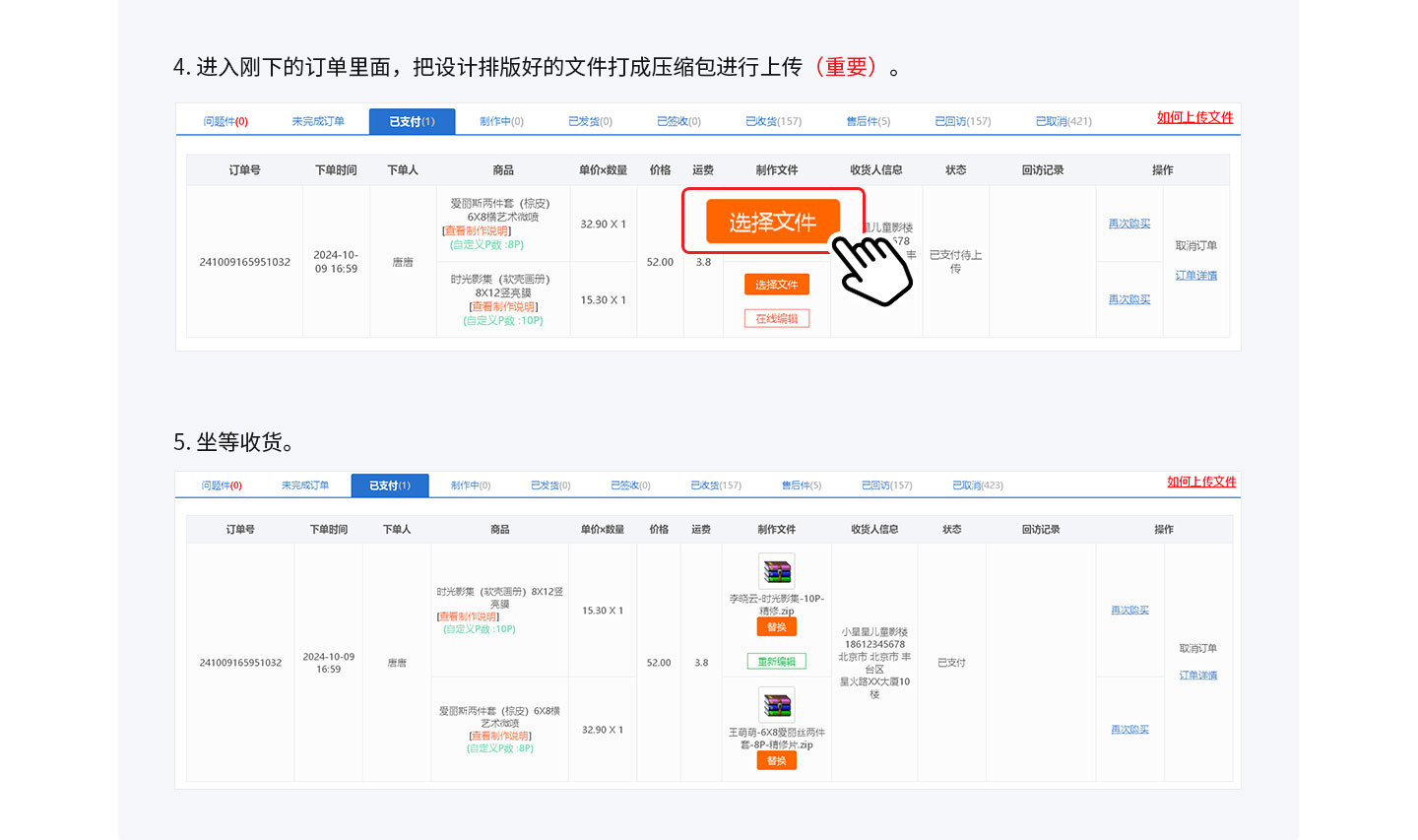The image size is (1418, 840).
Task: Click the (自定义P数 :8P) text in step 4
Action: pos(486,244)
